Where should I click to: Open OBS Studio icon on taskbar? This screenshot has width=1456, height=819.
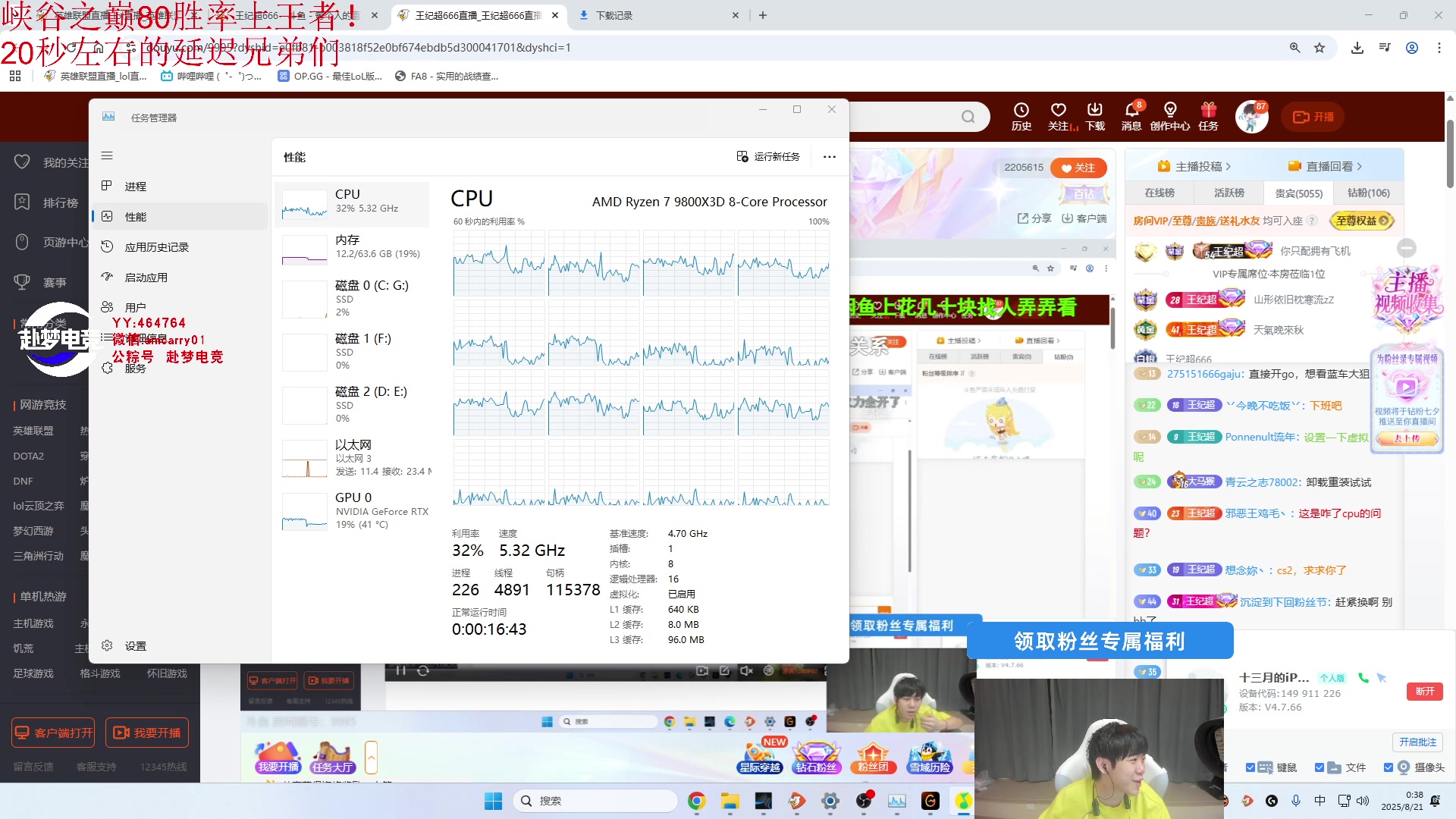(x=864, y=801)
